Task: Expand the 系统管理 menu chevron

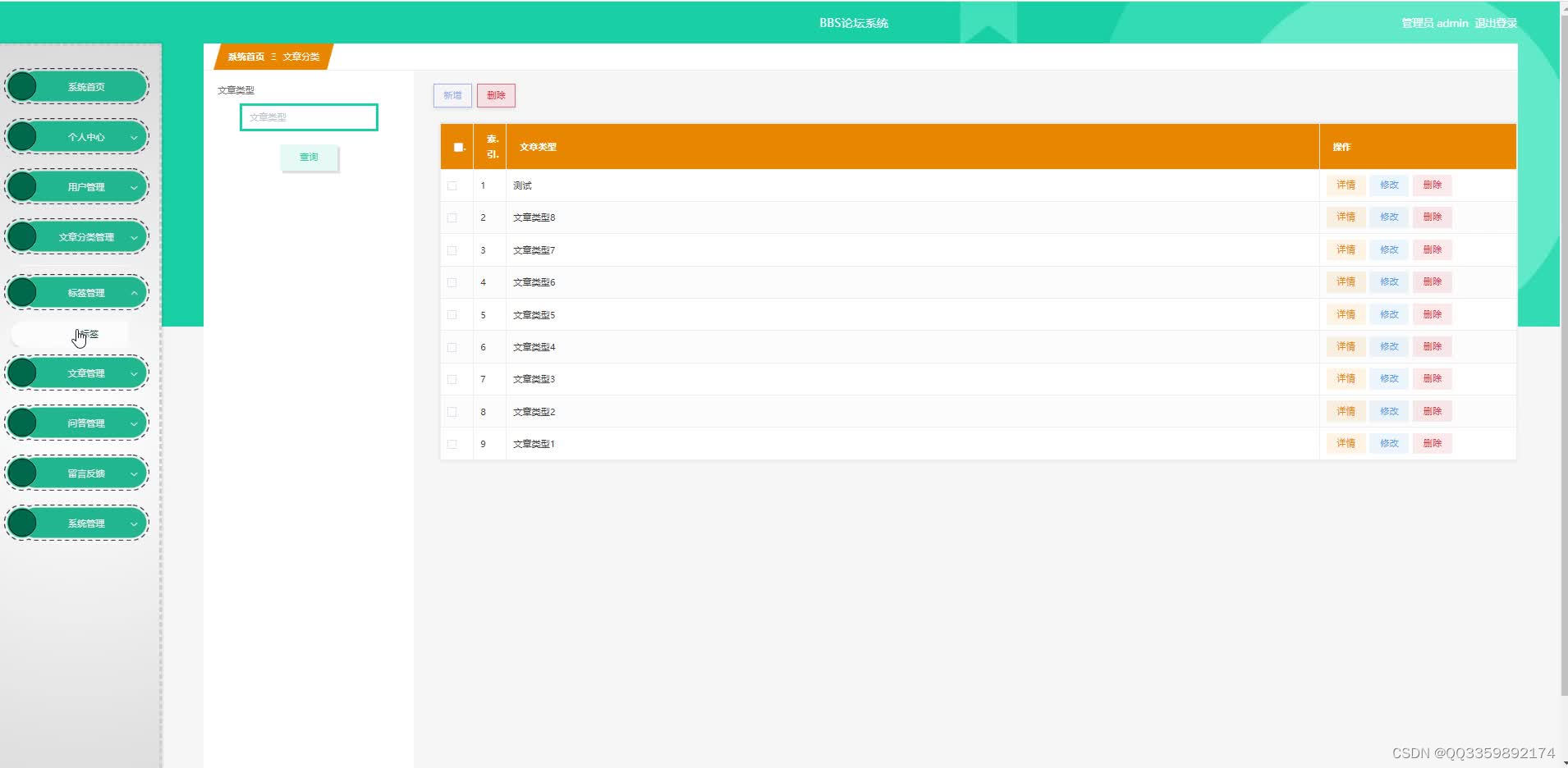Action: tap(134, 524)
